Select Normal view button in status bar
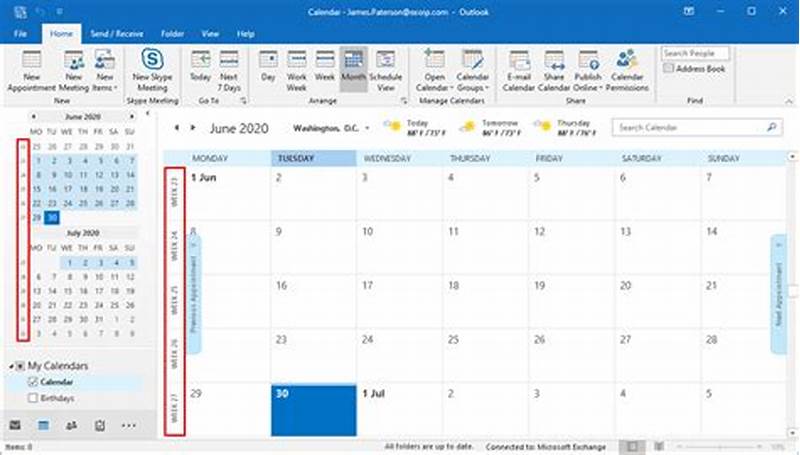Image resolution: width=800 pixels, height=455 pixels. tap(632, 447)
